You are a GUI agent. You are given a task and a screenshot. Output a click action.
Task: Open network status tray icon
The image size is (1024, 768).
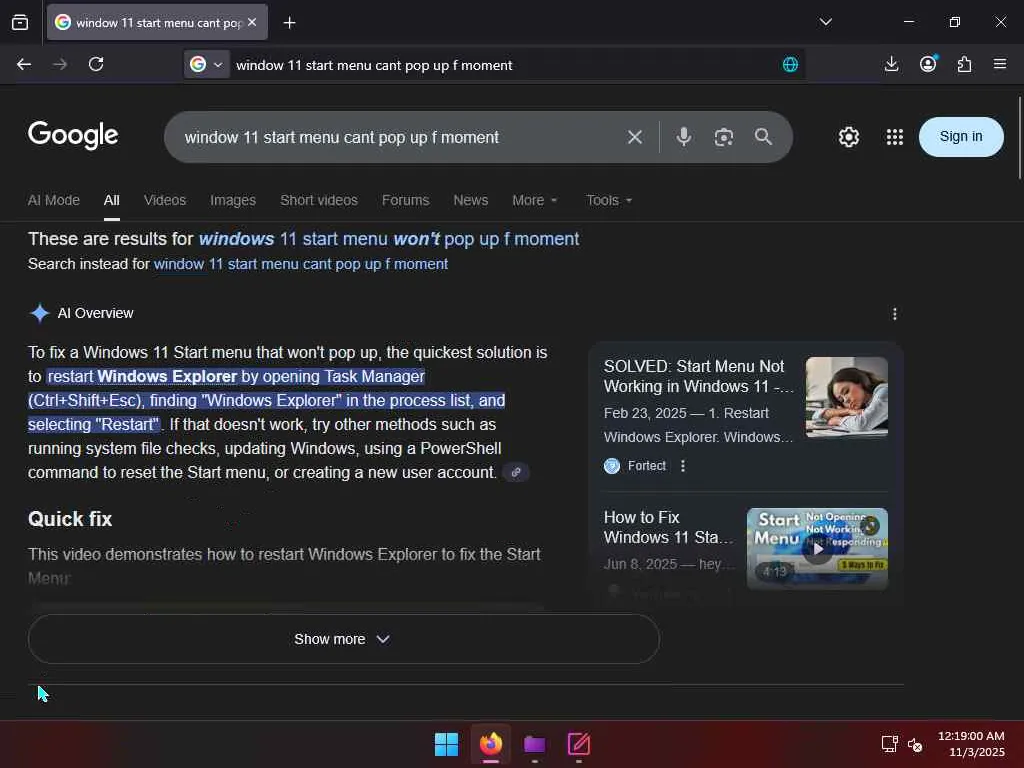889,744
